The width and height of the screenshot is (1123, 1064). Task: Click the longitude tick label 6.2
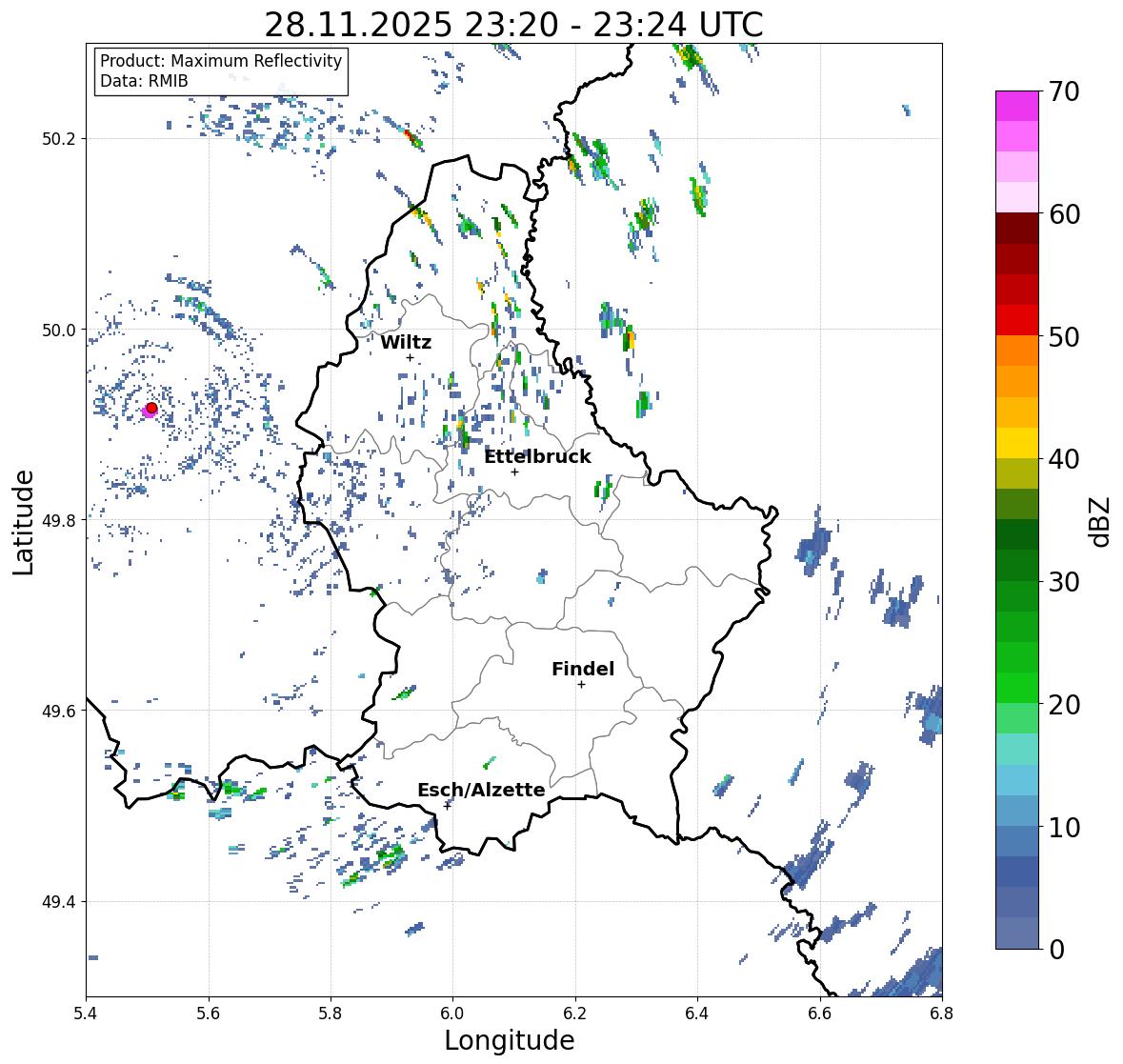pyautogui.click(x=575, y=1013)
